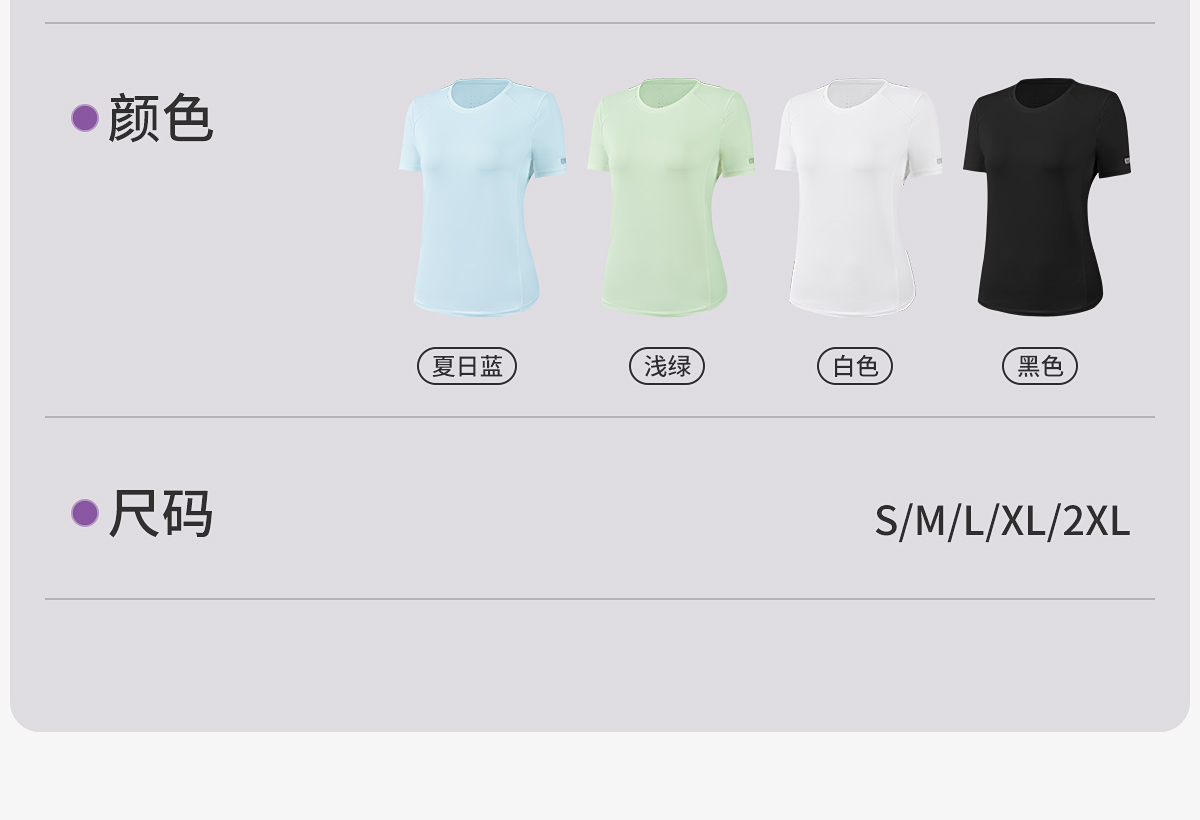Click the sleeve logo on black shirt
This screenshot has height=820, width=1200.
pyautogui.click(x=1127, y=160)
